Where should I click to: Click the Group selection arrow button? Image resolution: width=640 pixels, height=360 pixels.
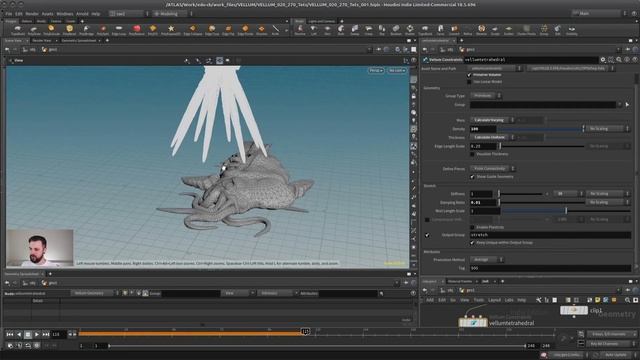click(627, 104)
